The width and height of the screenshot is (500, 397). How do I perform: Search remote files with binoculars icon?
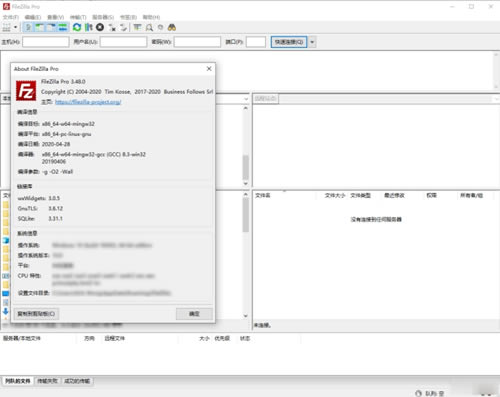(172, 27)
